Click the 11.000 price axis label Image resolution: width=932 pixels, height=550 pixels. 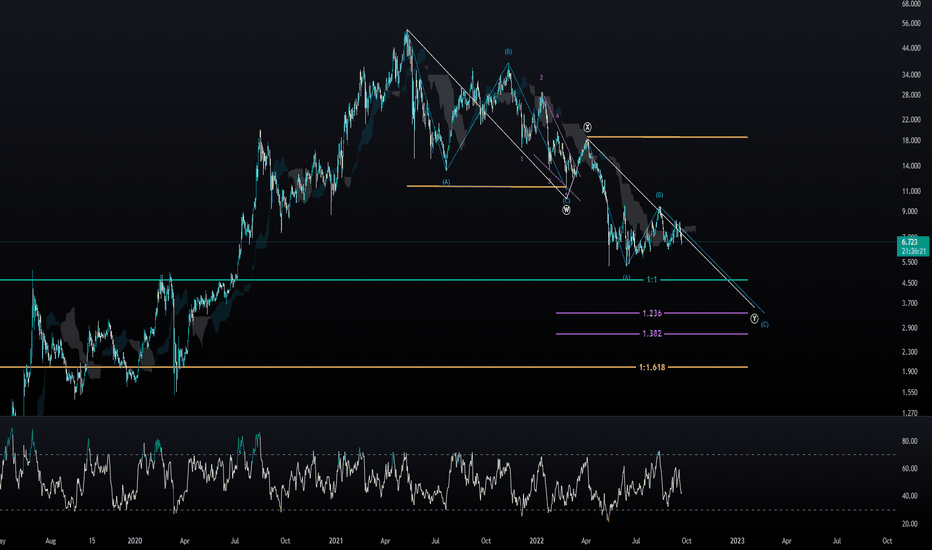(x=911, y=191)
